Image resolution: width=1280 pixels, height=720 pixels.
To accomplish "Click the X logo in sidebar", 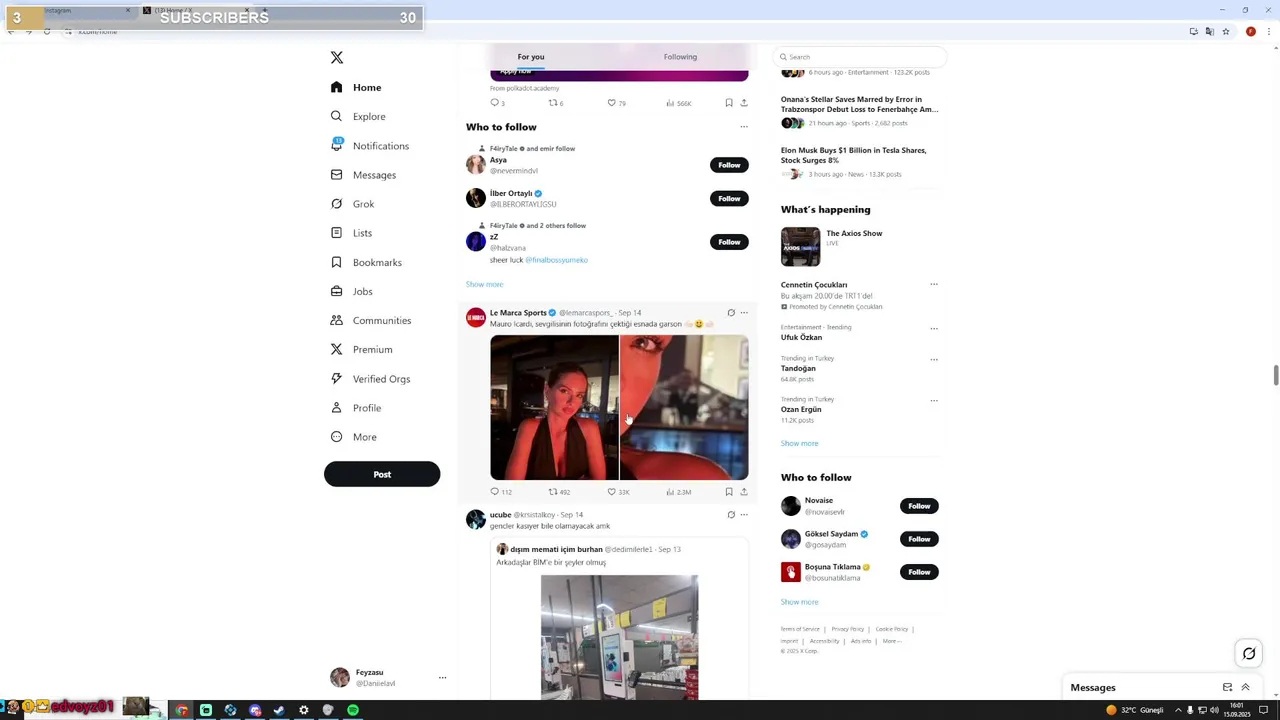I will point(337,58).
